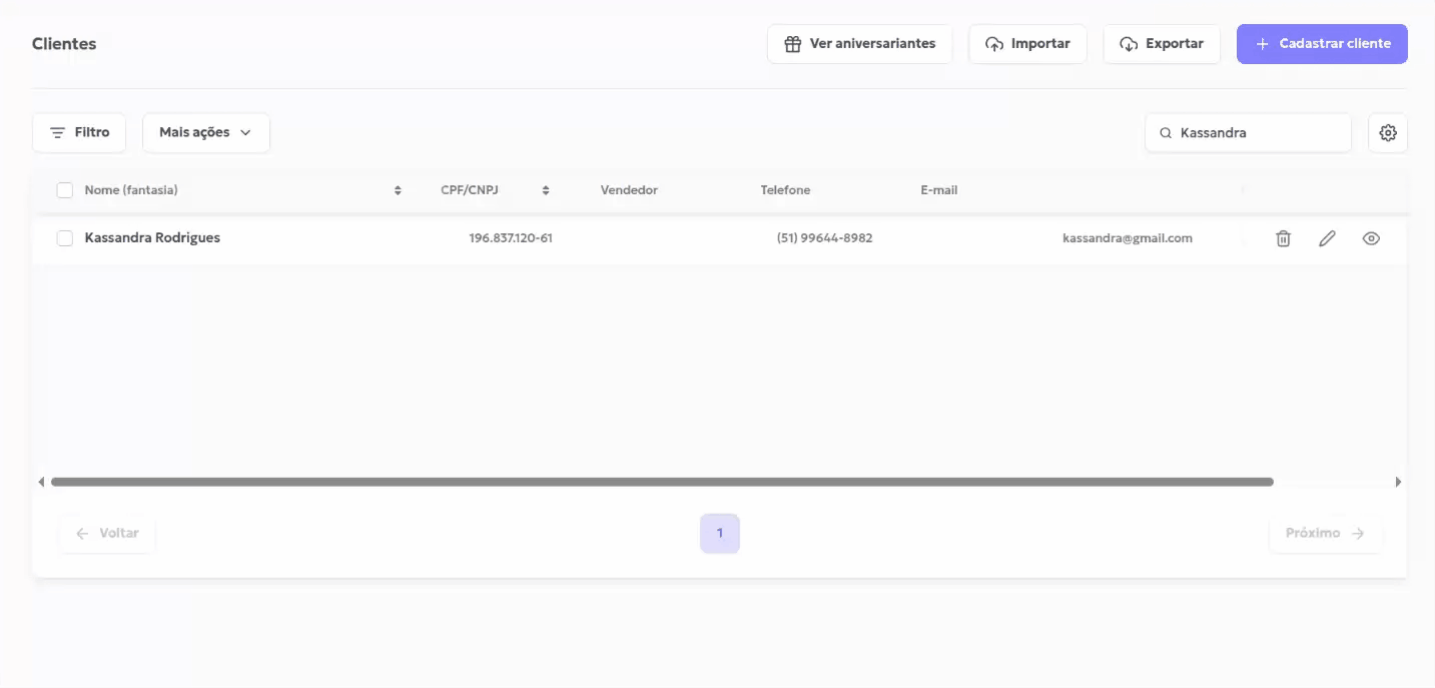The width and height of the screenshot is (1435, 688).
Task: Sort by CPF/CNPJ column arrows
Action: pyautogui.click(x=546, y=190)
